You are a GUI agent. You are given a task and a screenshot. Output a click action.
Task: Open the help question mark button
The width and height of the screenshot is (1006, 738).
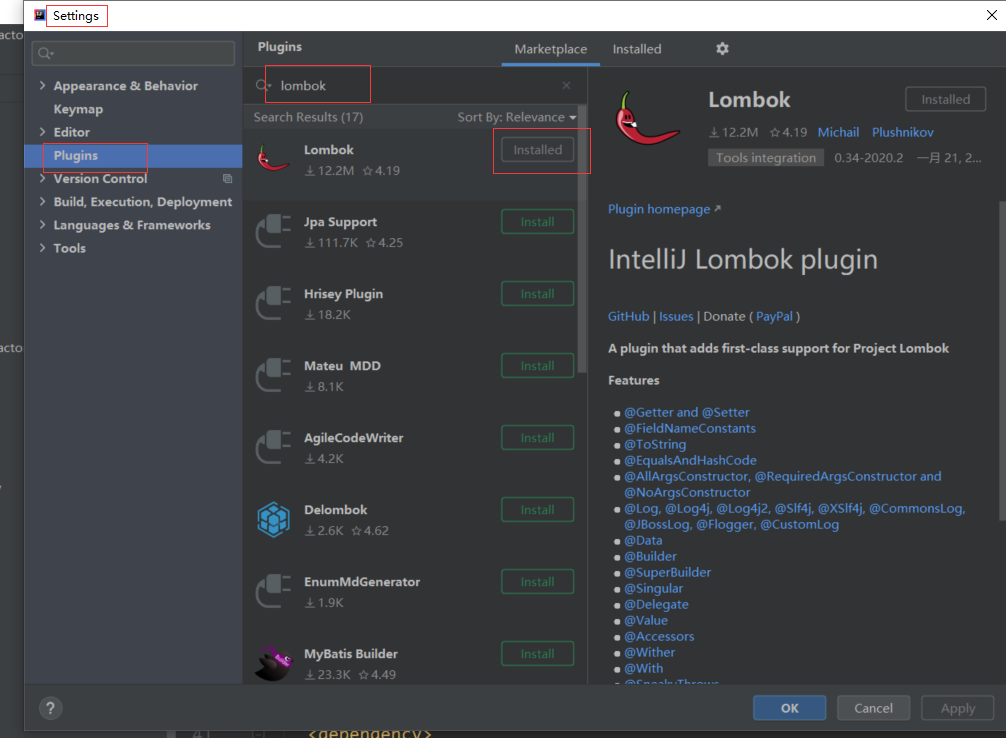(x=50, y=708)
